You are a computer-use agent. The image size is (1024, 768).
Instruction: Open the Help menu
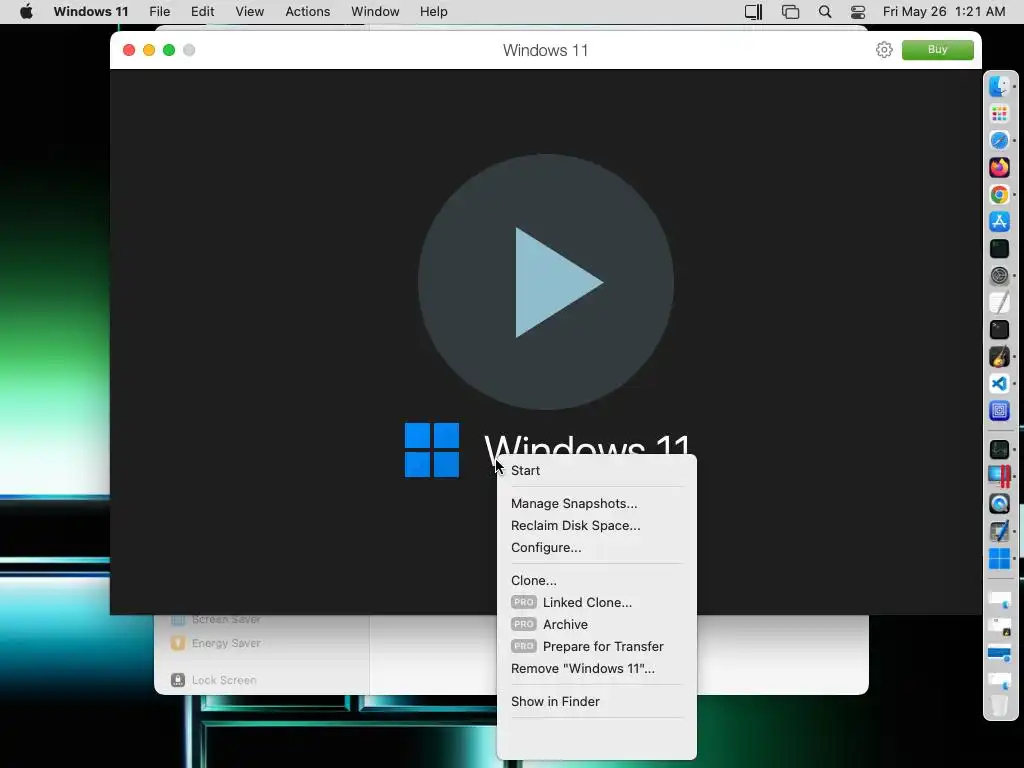pyautogui.click(x=434, y=12)
